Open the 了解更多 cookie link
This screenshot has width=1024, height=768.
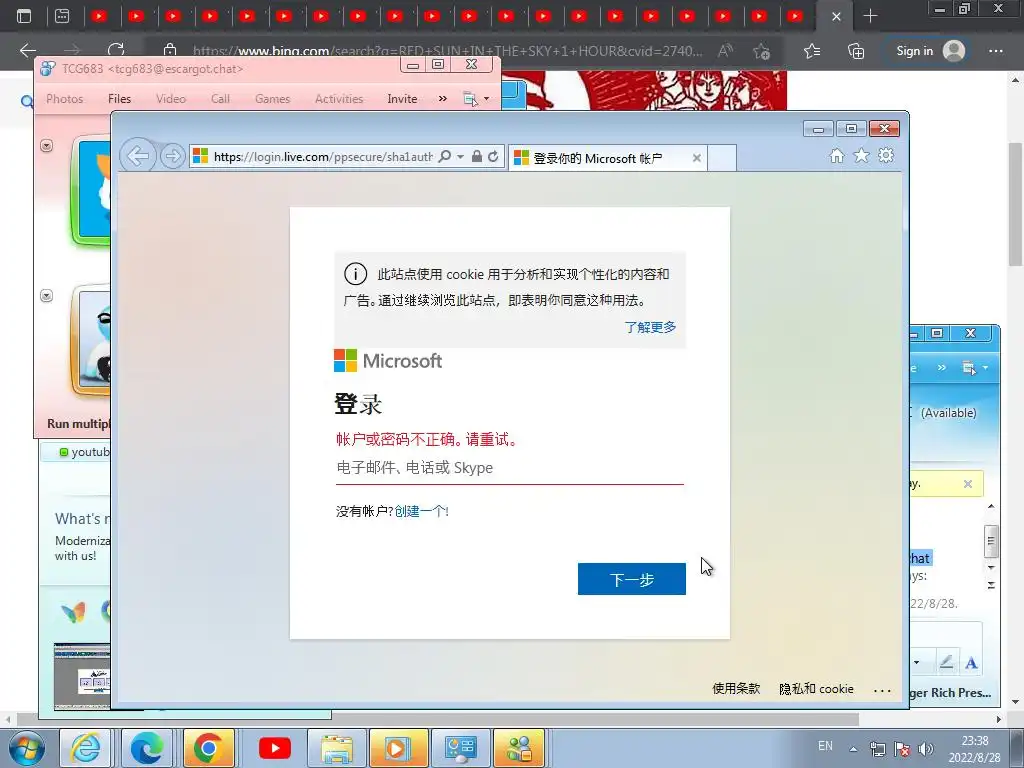(650, 327)
